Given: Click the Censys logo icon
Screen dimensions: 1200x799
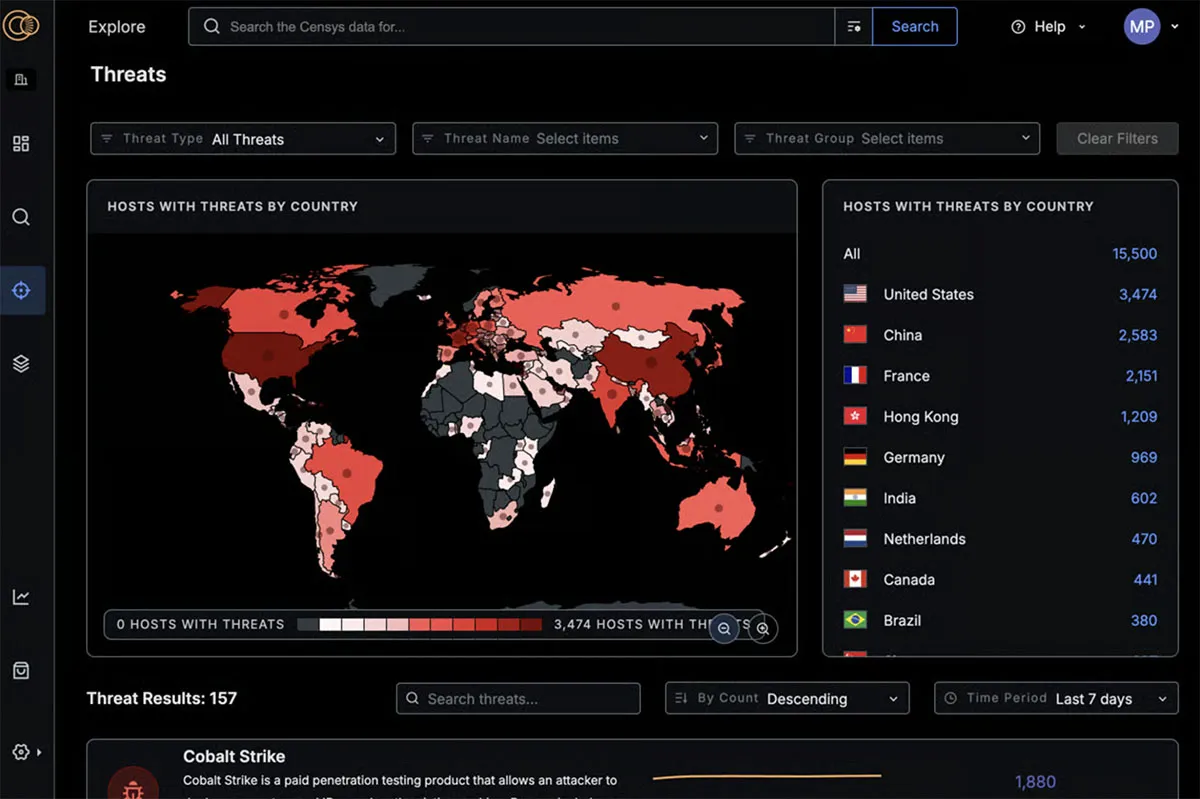Looking at the screenshot, I should [x=20, y=27].
